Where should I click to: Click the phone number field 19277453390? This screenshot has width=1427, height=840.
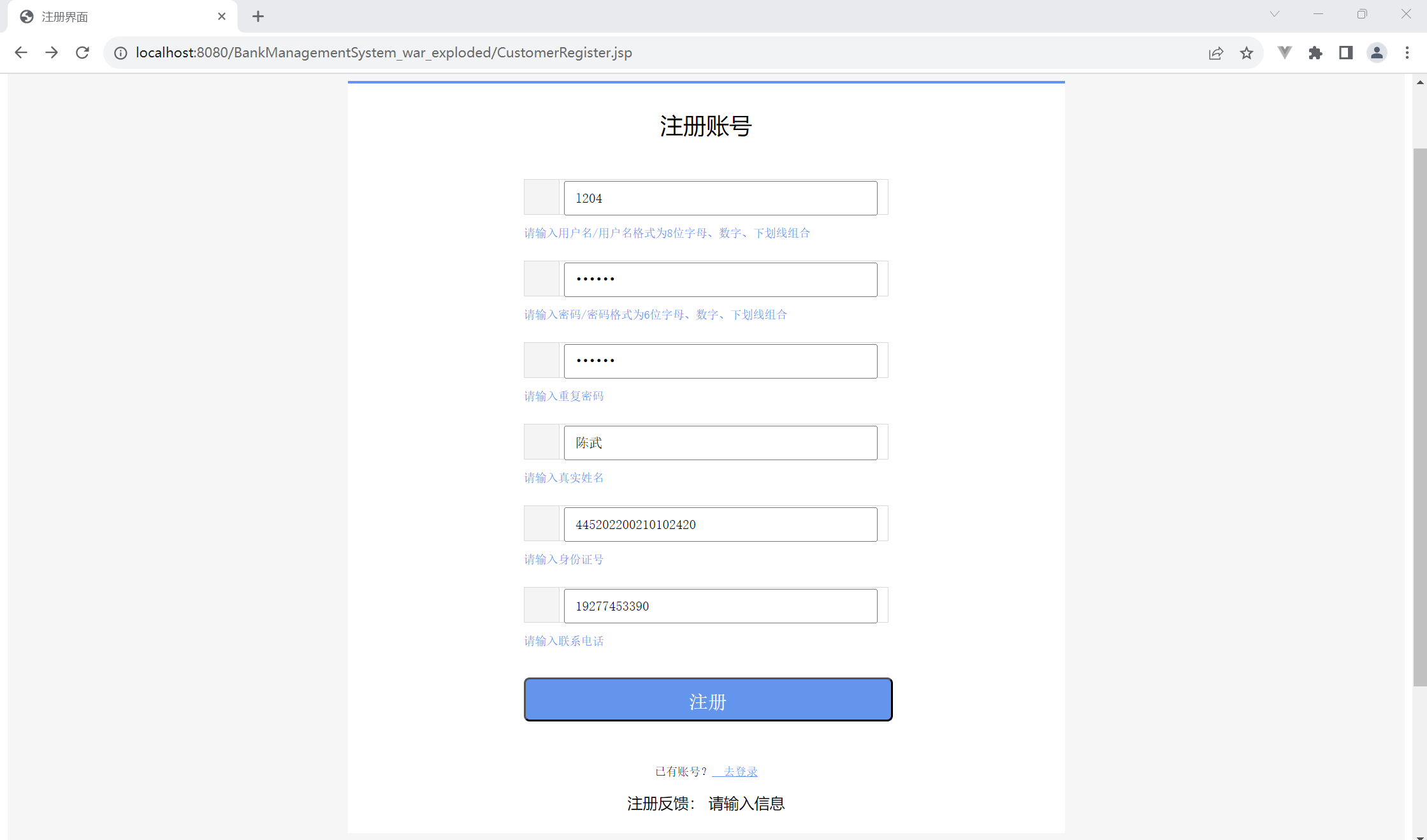pyautogui.click(x=720, y=606)
